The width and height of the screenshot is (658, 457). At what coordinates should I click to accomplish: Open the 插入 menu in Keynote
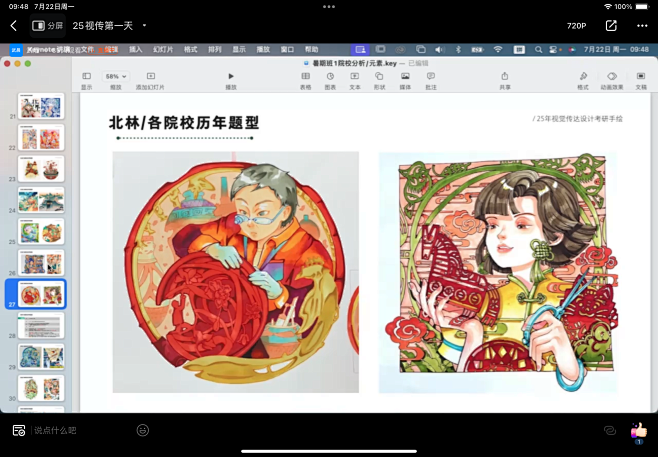pyautogui.click(x=135, y=50)
